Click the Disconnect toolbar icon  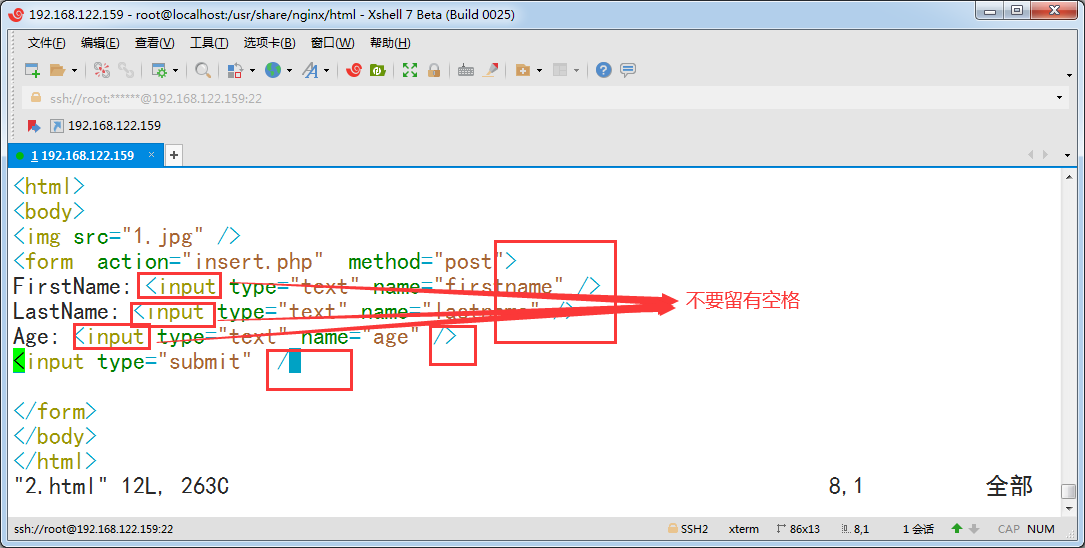[x=102, y=70]
